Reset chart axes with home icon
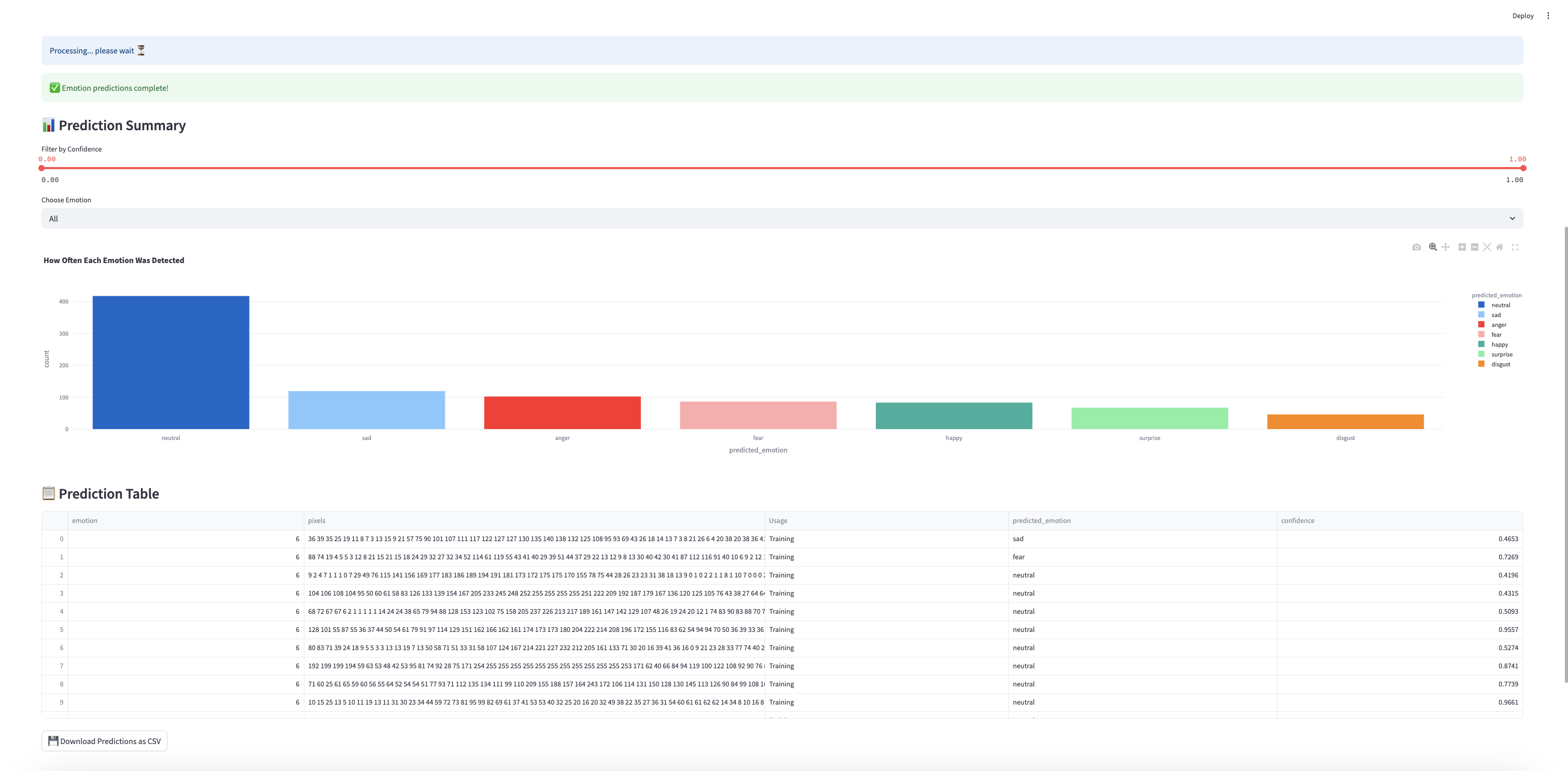Image resolution: width=1568 pixels, height=771 pixels. 1500,247
